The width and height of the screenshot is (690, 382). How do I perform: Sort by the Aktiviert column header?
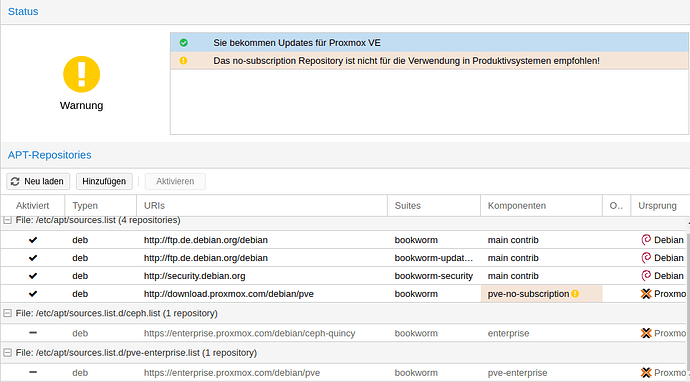(x=33, y=206)
